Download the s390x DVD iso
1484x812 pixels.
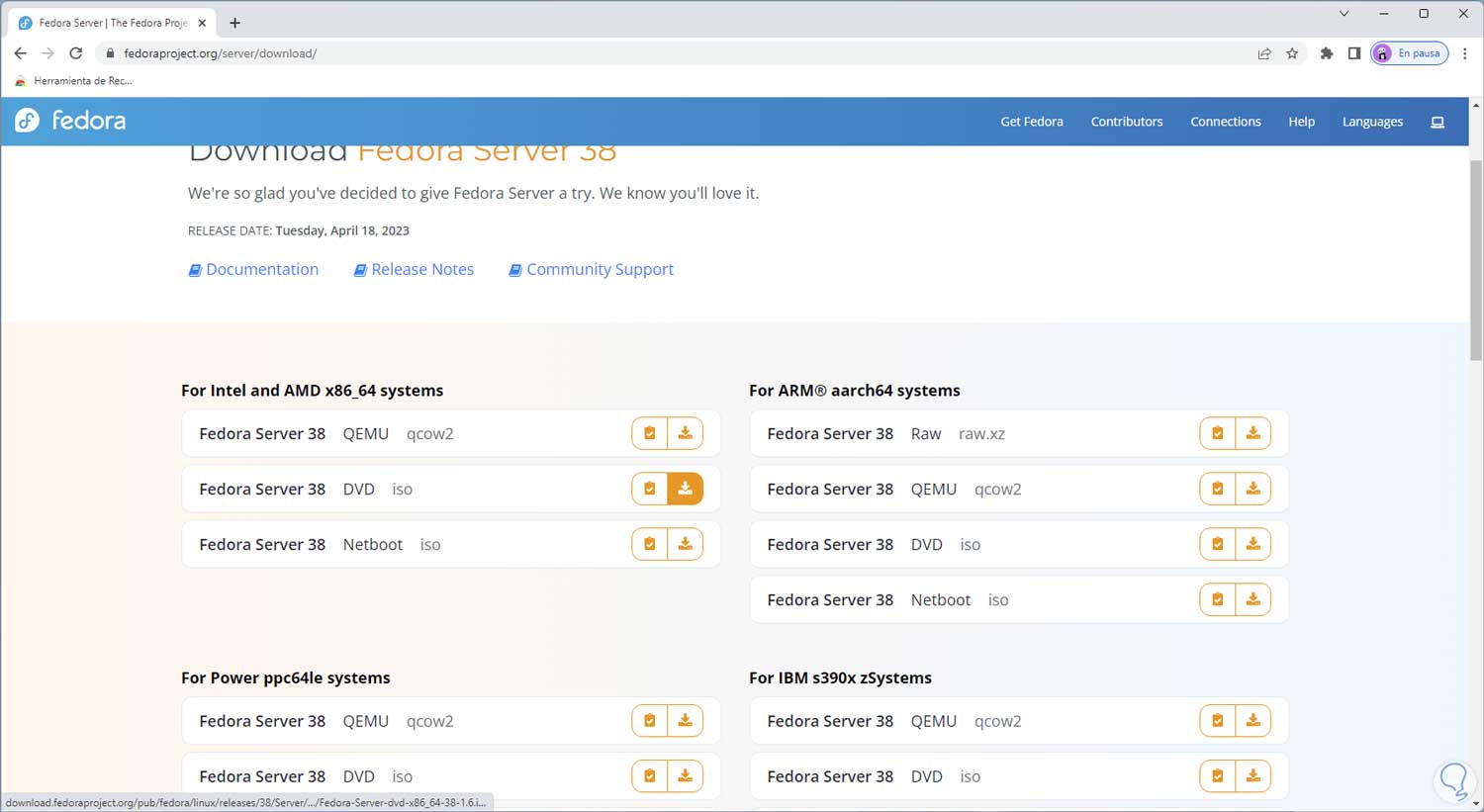click(x=1252, y=776)
